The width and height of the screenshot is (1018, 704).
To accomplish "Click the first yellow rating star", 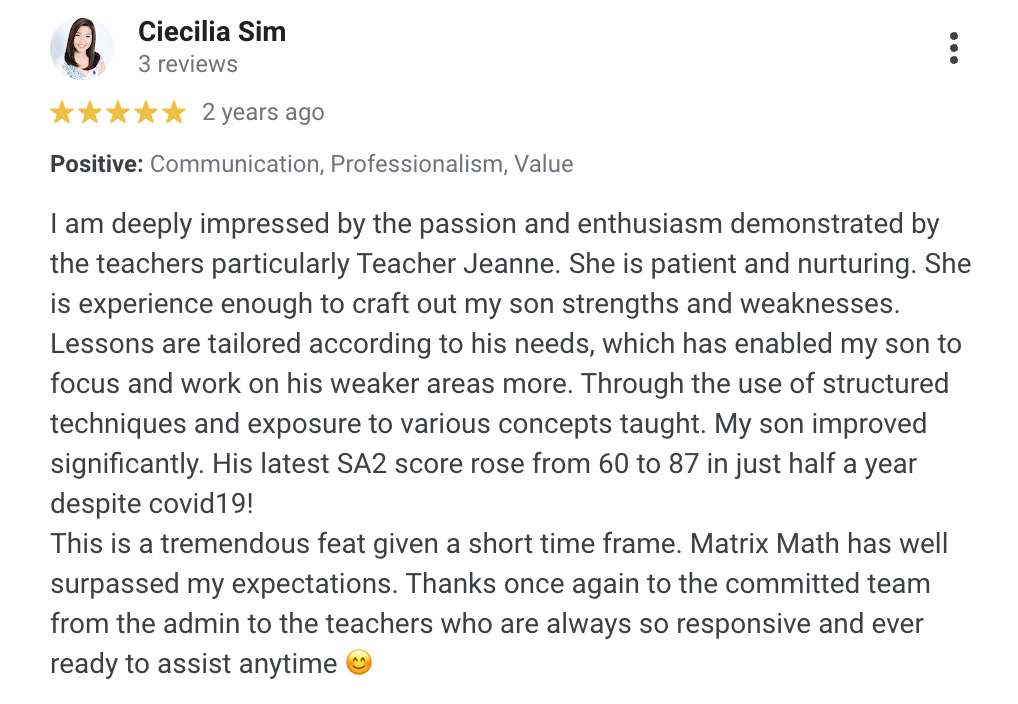I will (62, 113).
